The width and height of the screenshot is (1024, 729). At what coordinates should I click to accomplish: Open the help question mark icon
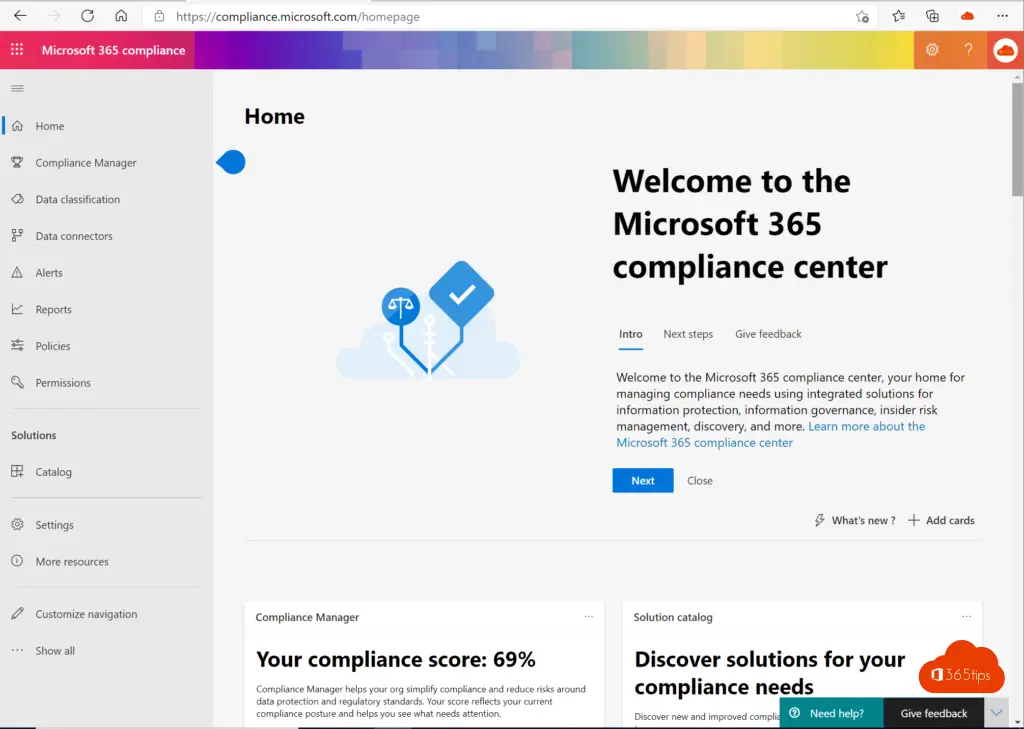(968, 50)
